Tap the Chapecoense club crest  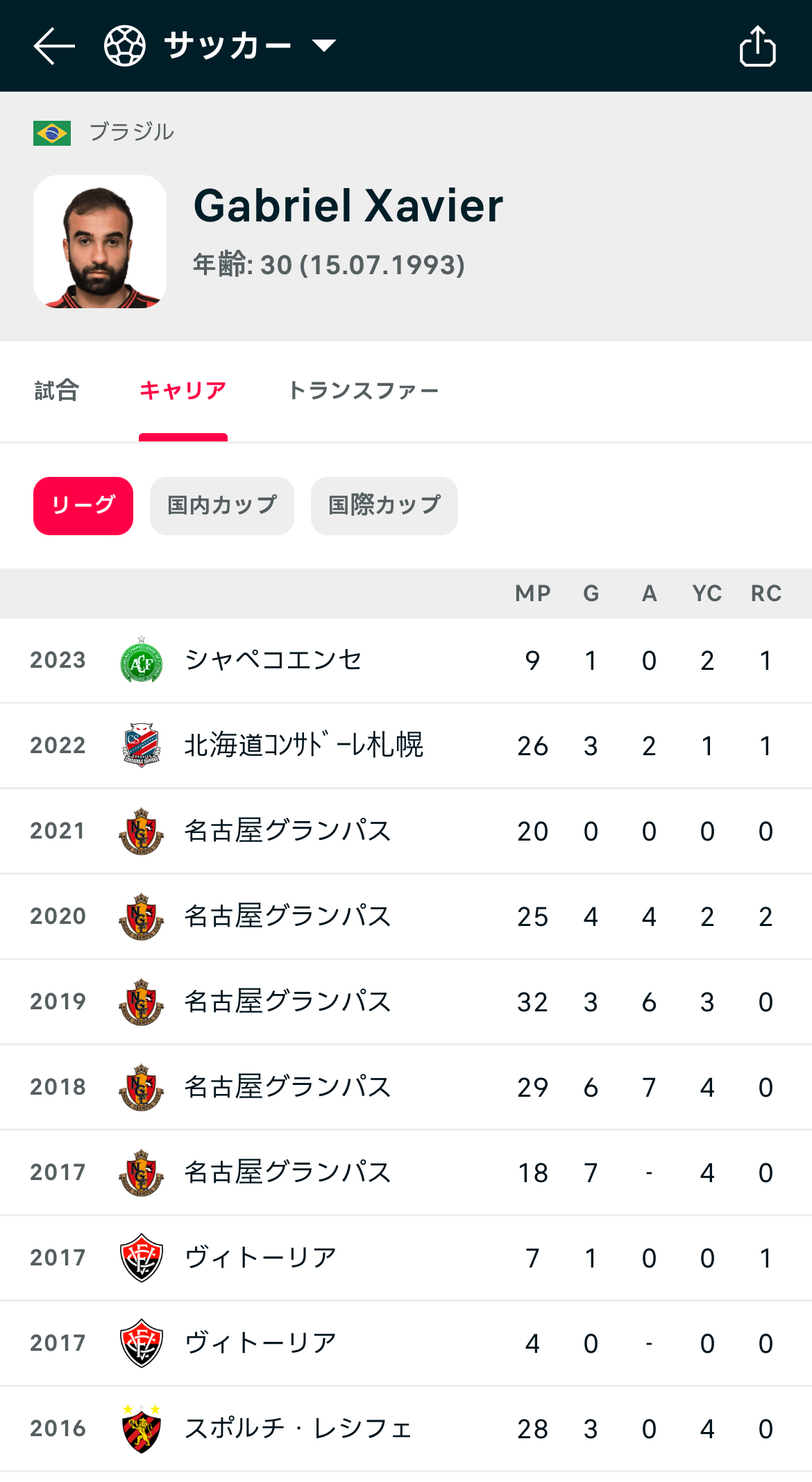tap(142, 660)
